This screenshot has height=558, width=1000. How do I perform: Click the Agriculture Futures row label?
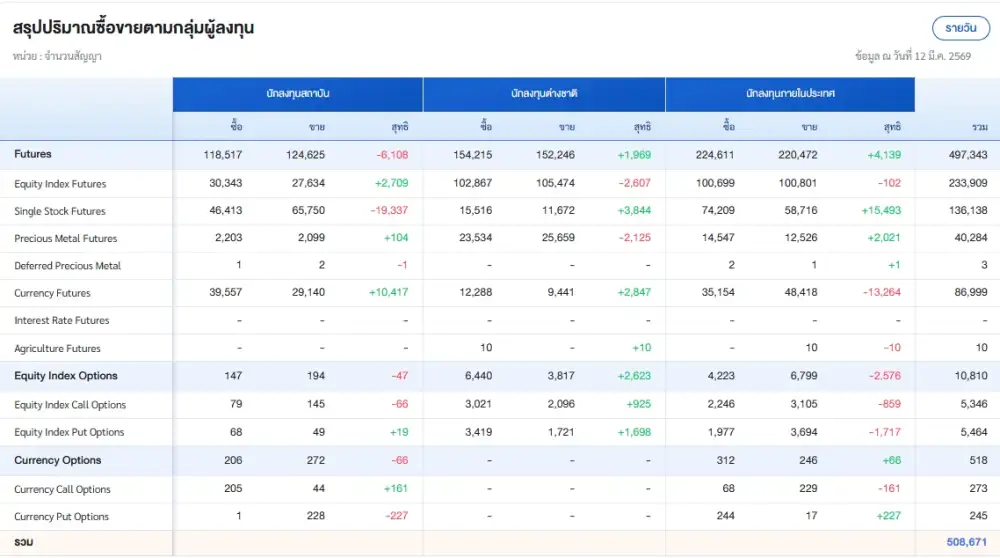[58, 349]
